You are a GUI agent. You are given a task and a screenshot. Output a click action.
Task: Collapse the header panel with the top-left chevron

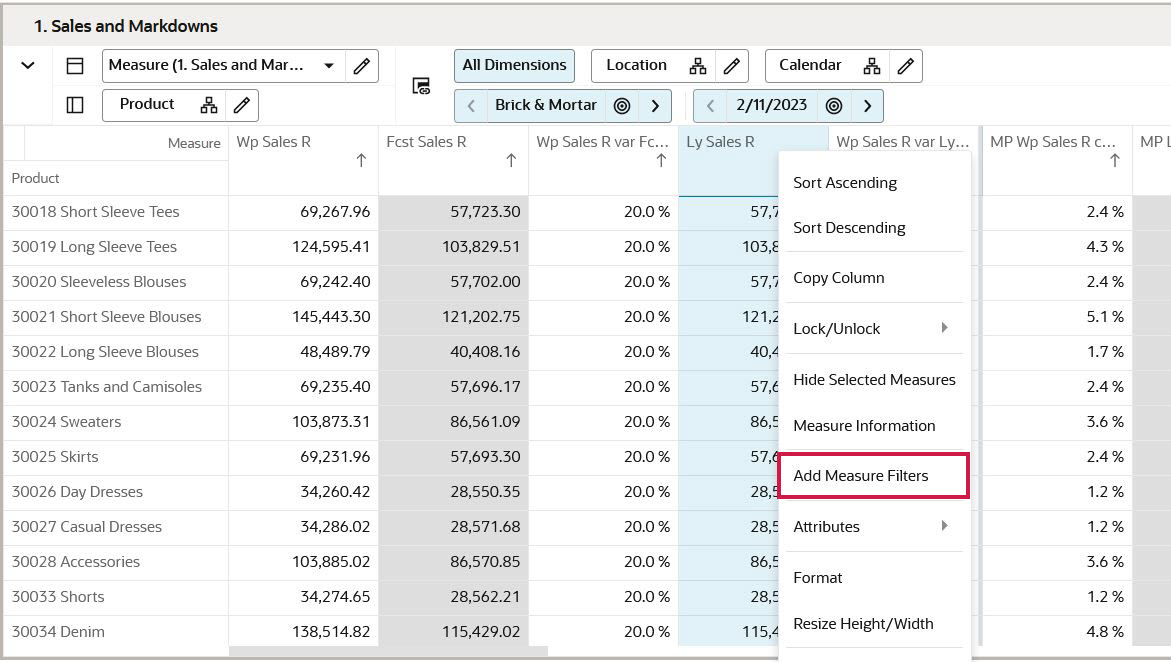pos(28,65)
